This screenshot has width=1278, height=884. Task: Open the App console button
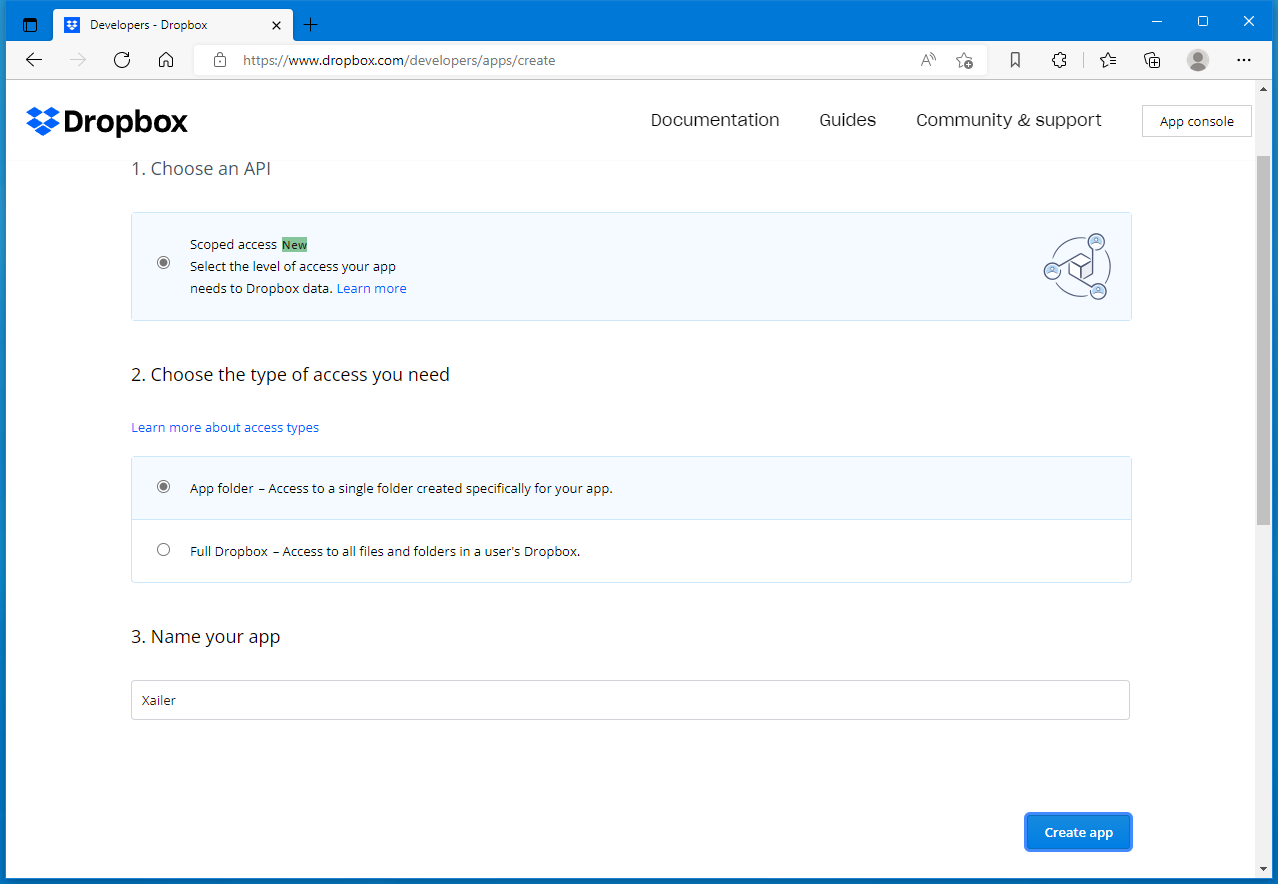click(1197, 121)
